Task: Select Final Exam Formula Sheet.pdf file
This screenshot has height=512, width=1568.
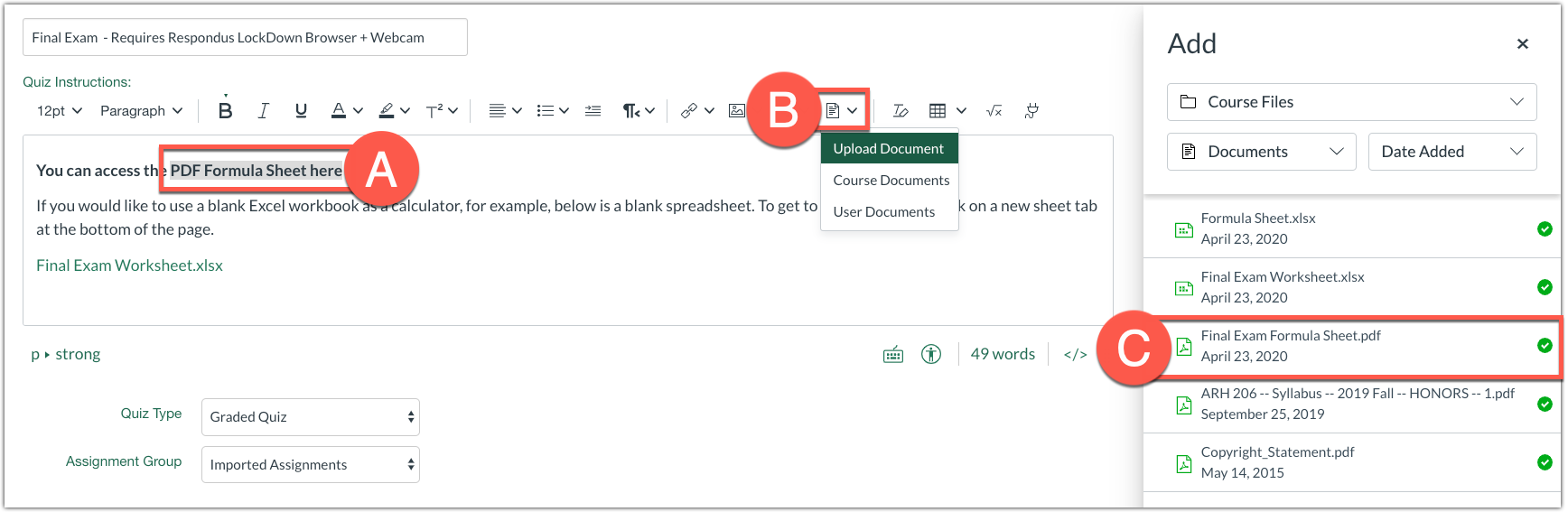Action: pyautogui.click(x=1290, y=346)
